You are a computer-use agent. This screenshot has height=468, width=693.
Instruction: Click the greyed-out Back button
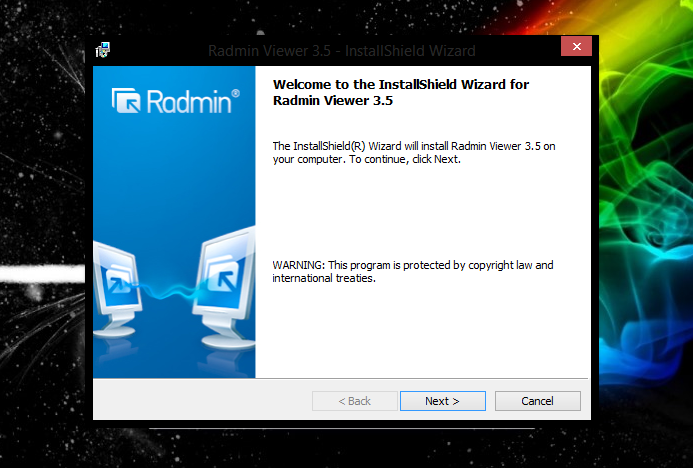point(354,401)
